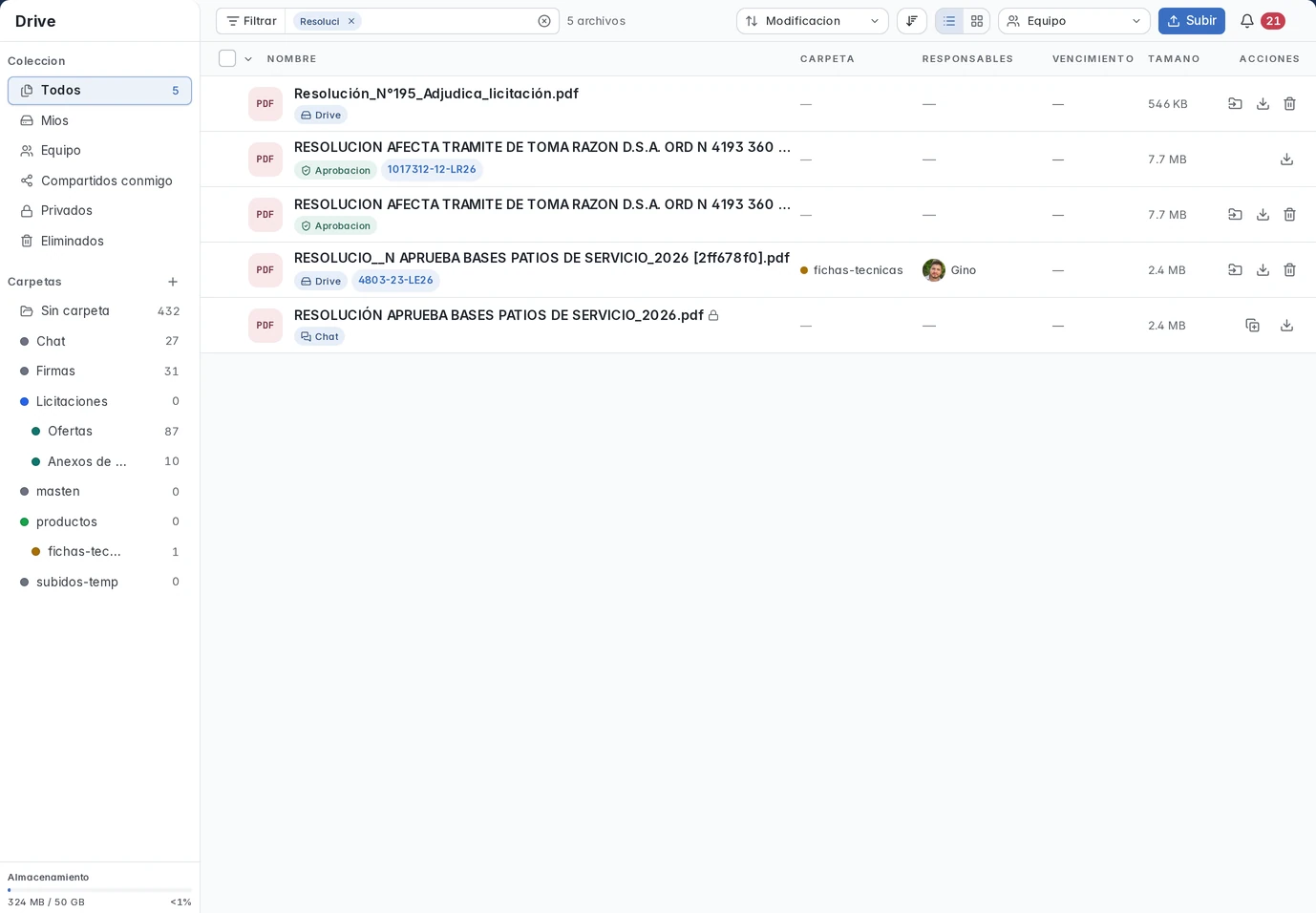Click PDF icon of Resolución_N°195 file
1316x913 pixels.
point(265,103)
